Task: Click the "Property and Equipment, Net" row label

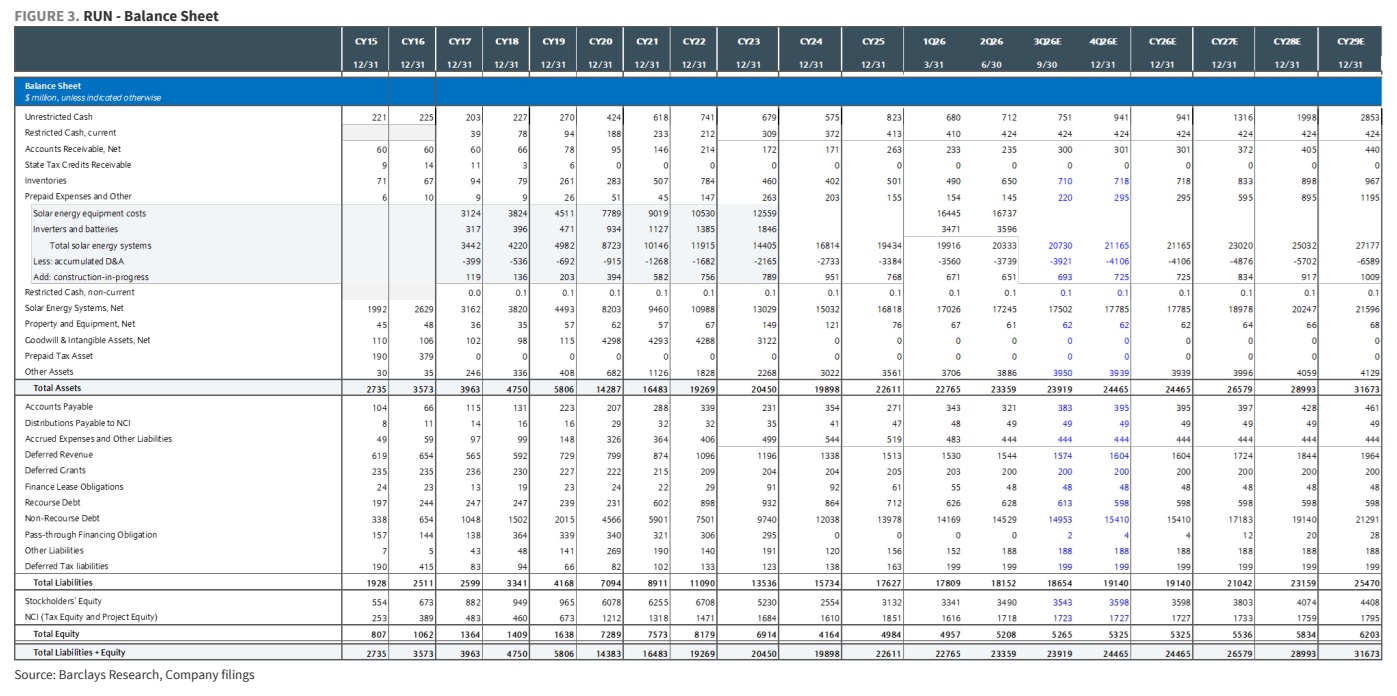Action: 78,324
